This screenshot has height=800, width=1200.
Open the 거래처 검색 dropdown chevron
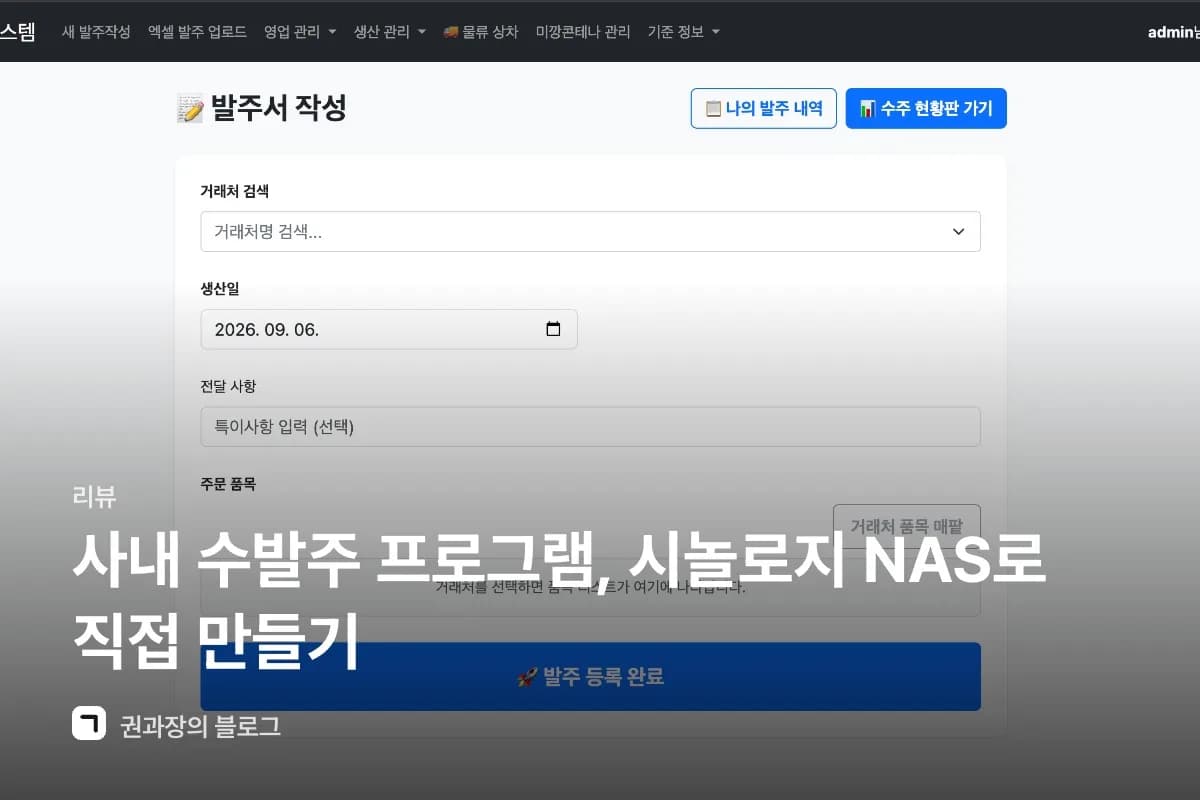(958, 231)
